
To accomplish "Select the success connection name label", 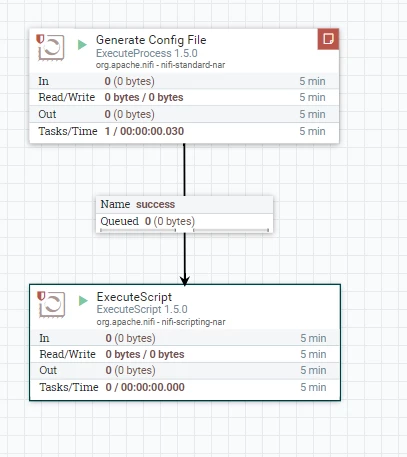I will click(x=155, y=204).
